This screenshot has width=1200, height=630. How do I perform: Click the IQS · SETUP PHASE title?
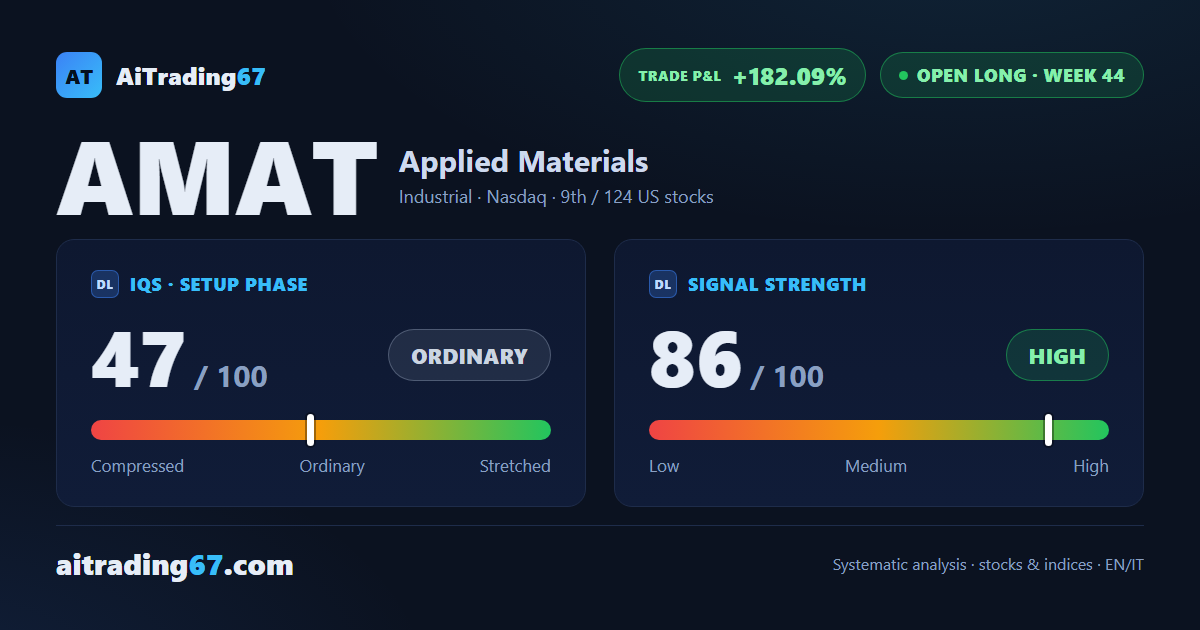tap(219, 284)
